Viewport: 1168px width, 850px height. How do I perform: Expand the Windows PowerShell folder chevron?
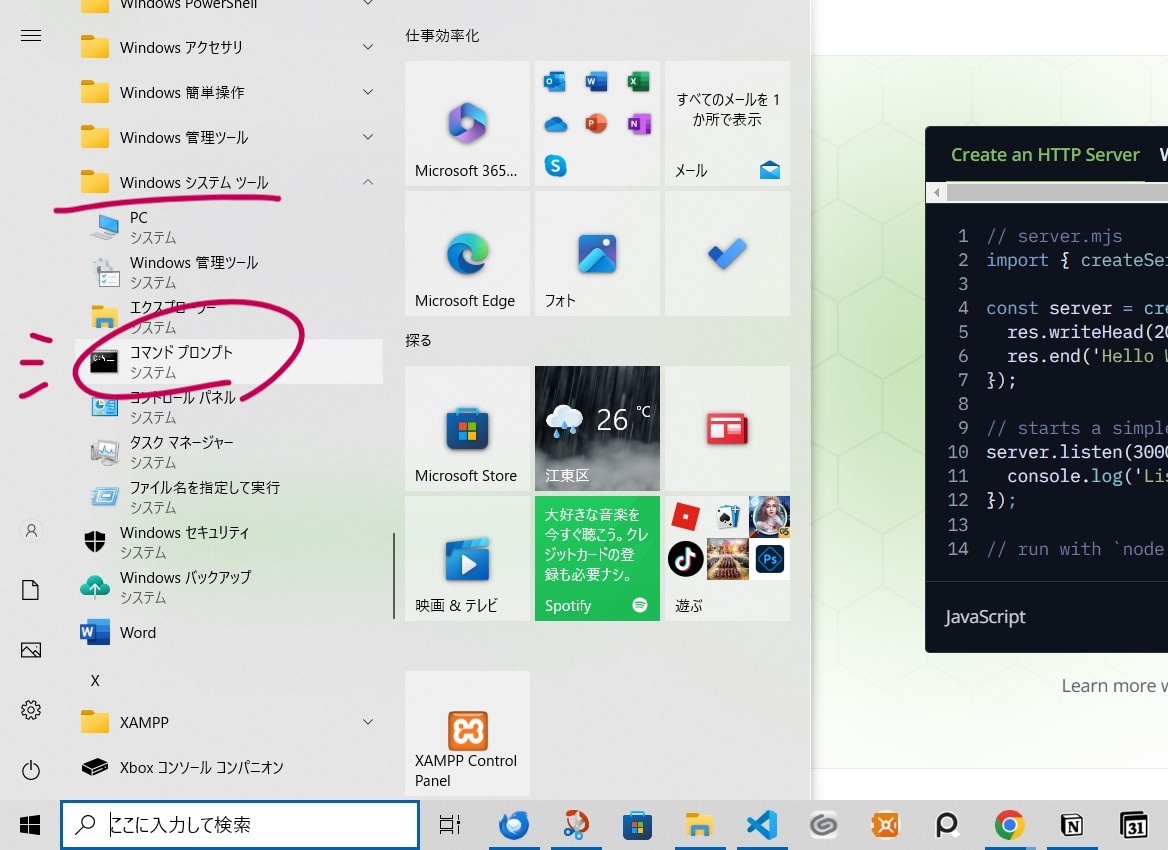(367, 4)
